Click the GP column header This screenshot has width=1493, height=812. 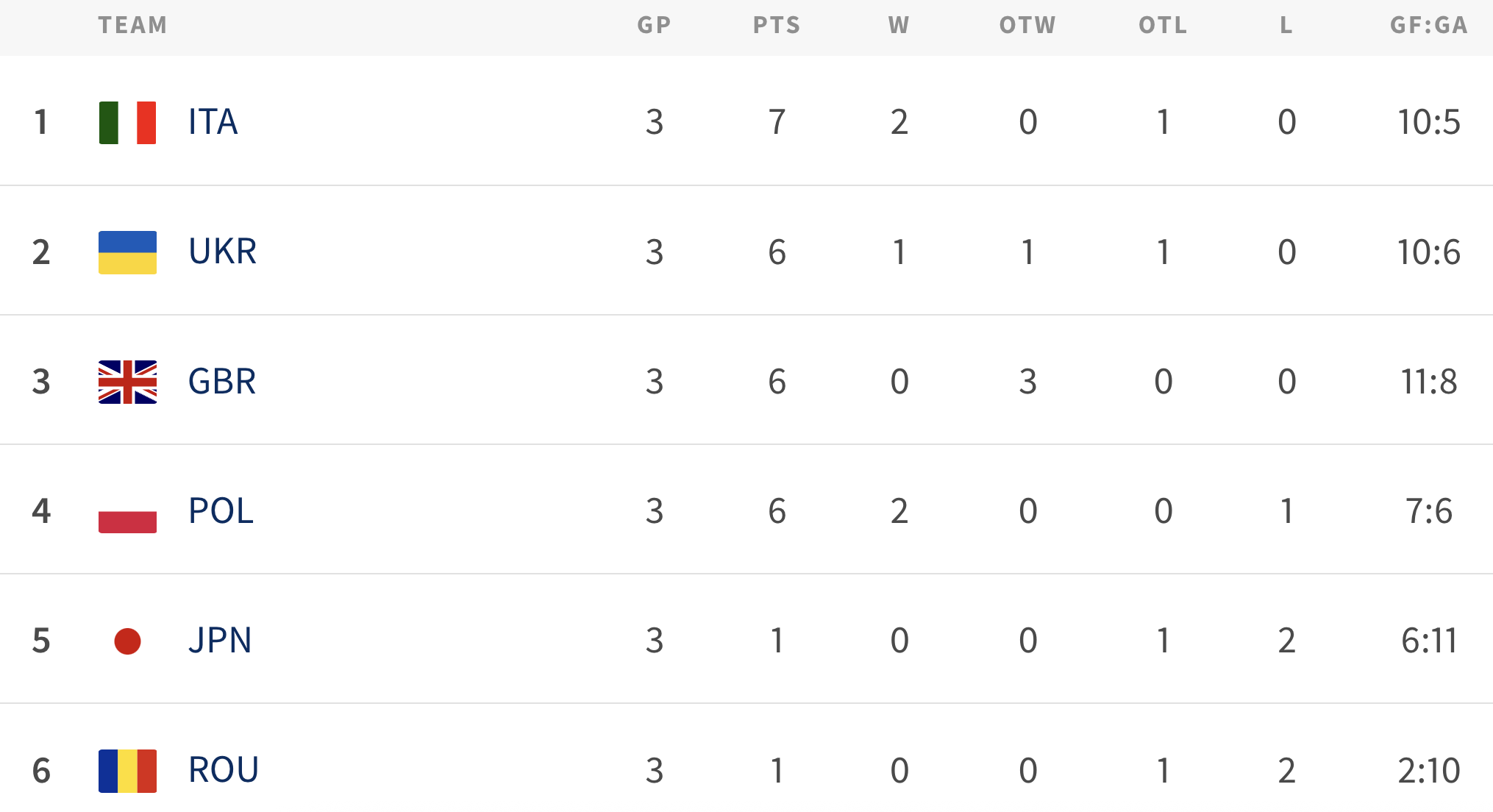coord(654,26)
